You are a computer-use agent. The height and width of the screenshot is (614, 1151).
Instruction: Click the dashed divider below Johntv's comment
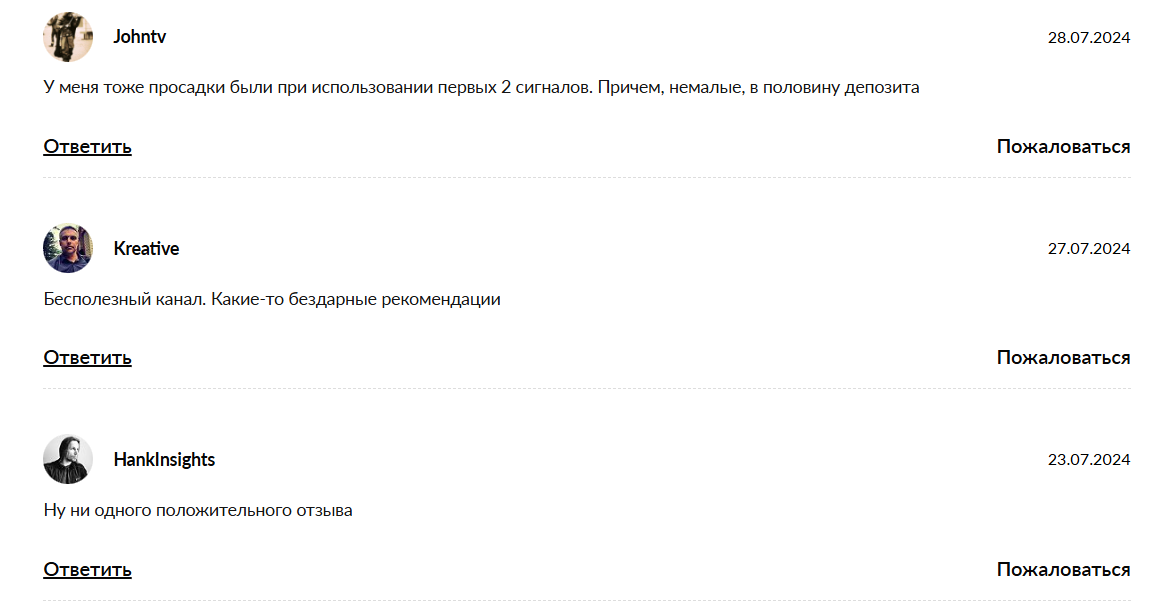point(587,178)
